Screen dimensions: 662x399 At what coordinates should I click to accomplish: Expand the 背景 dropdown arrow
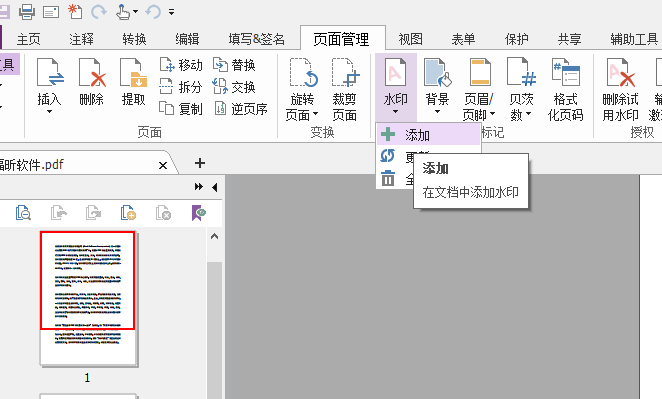(437, 111)
